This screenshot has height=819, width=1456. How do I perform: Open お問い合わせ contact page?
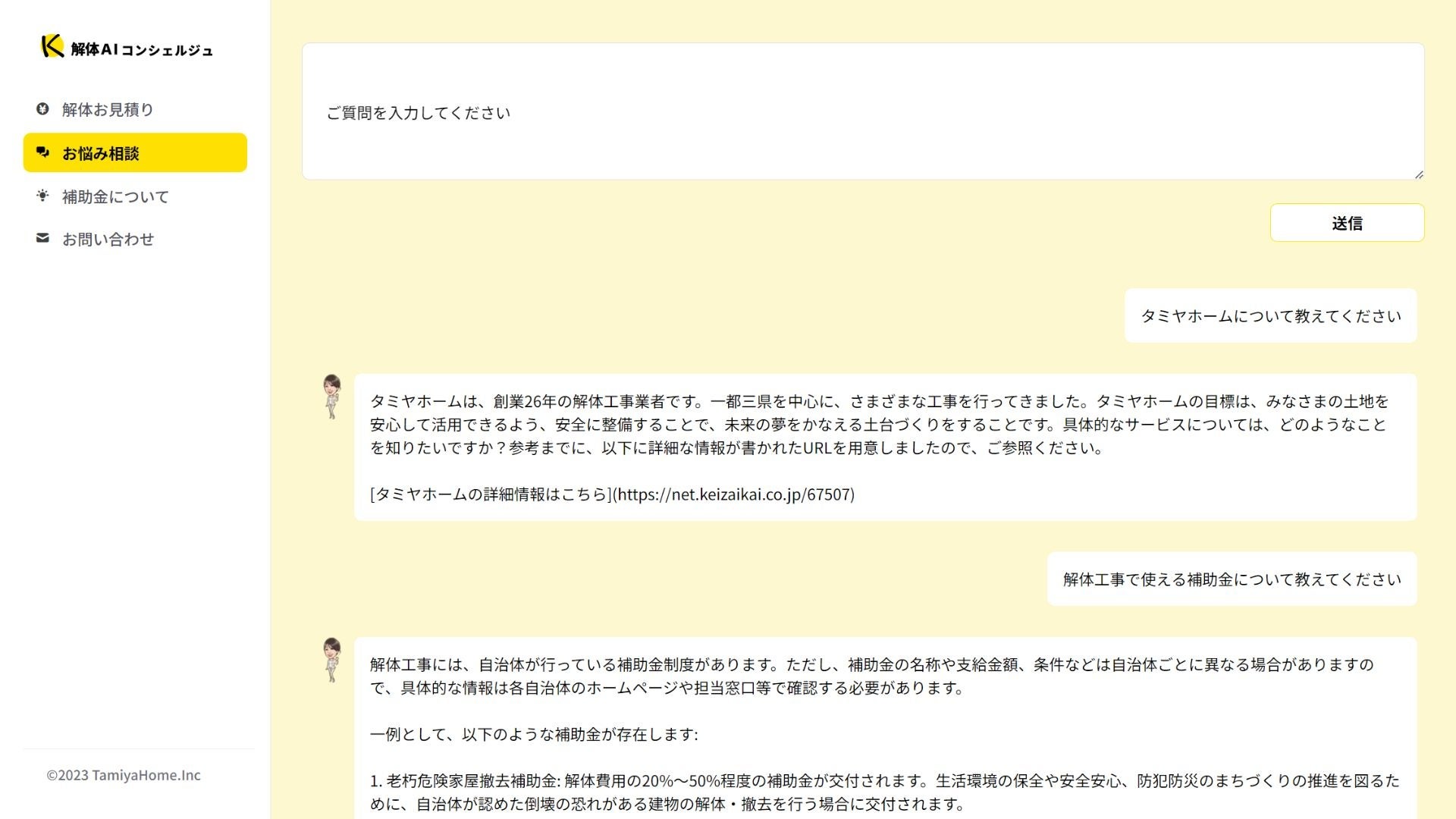pos(108,240)
